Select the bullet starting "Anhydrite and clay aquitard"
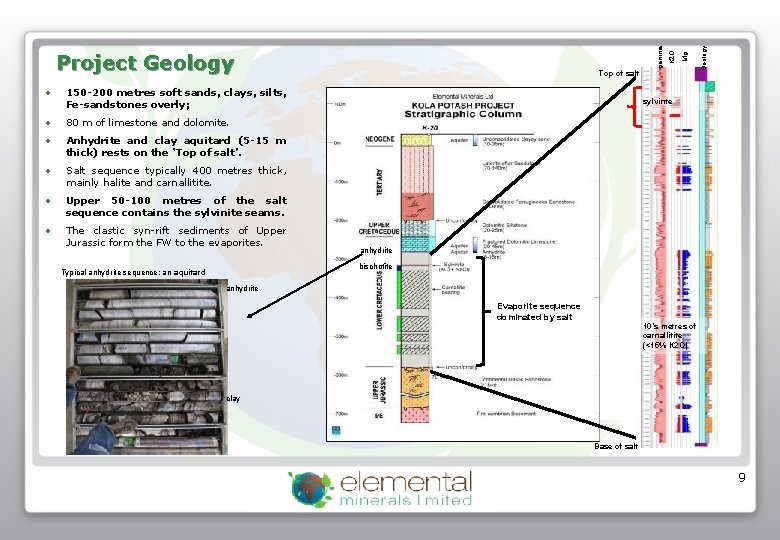 176,146
